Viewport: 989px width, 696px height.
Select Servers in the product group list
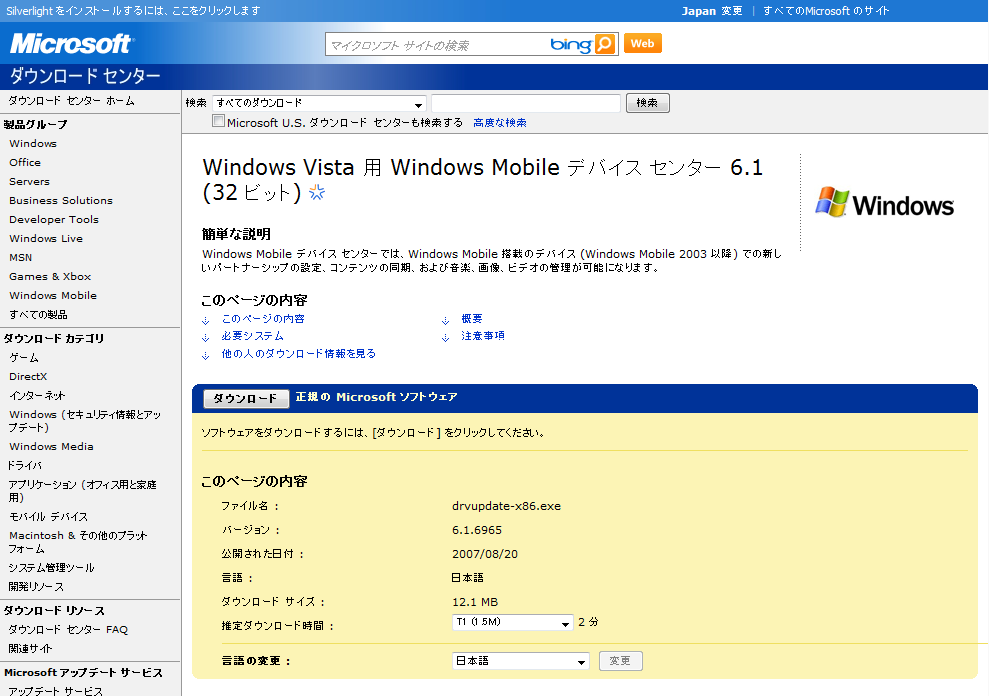29,181
